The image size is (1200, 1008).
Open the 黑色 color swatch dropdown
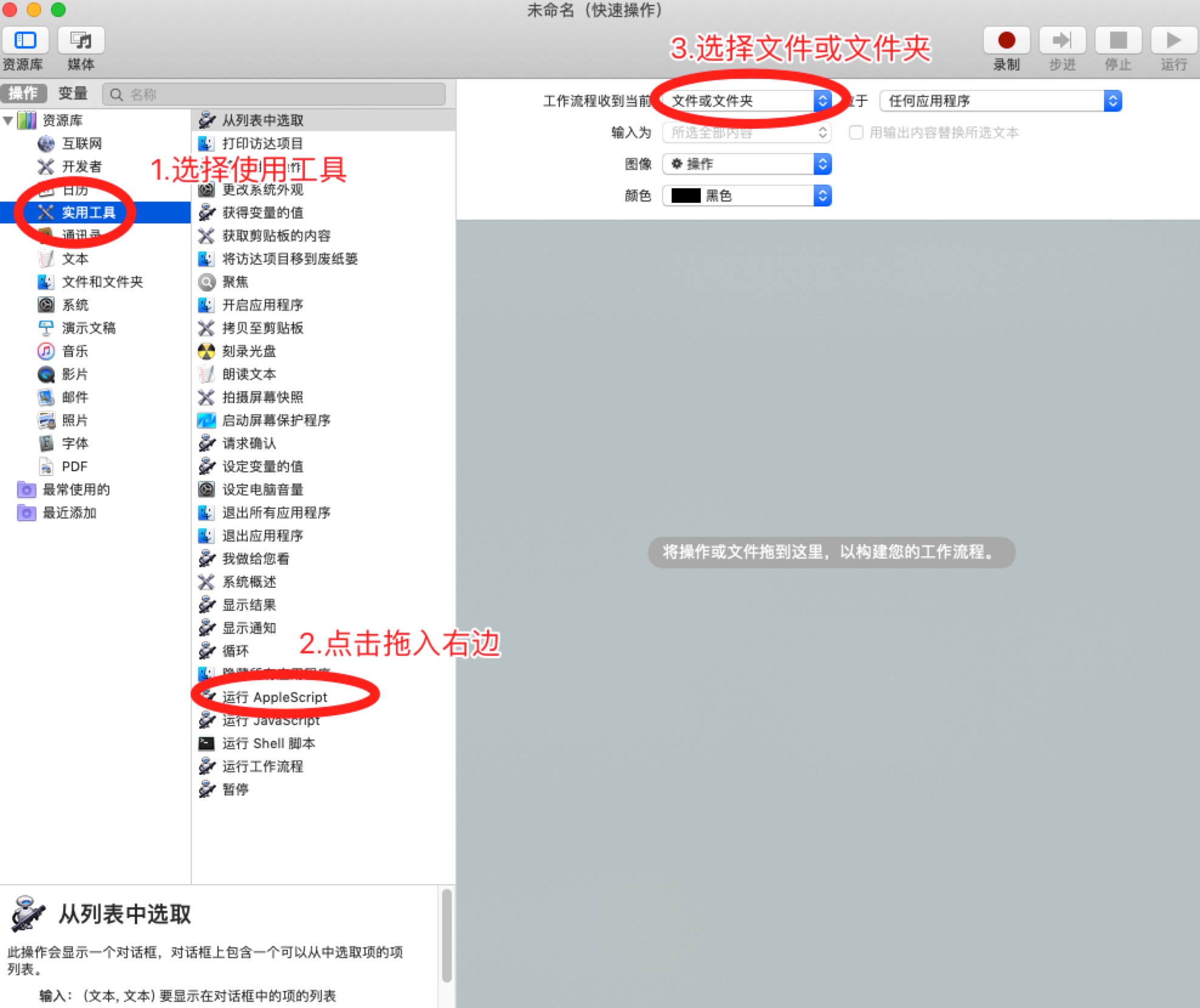coord(746,196)
